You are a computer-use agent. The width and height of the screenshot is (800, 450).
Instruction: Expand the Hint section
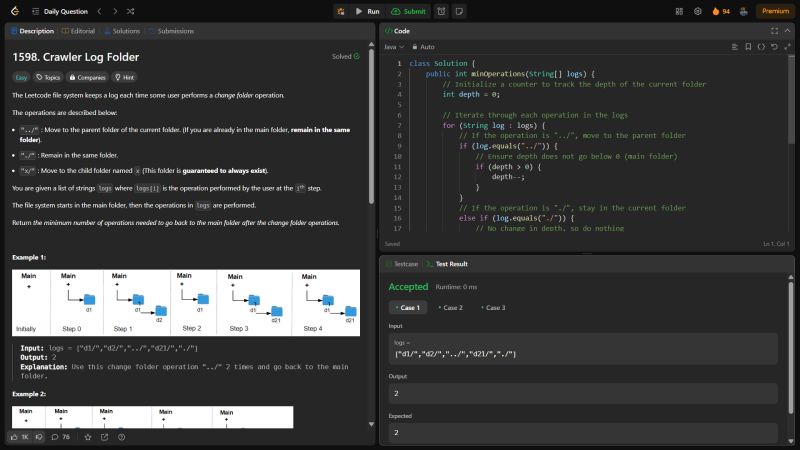point(125,76)
